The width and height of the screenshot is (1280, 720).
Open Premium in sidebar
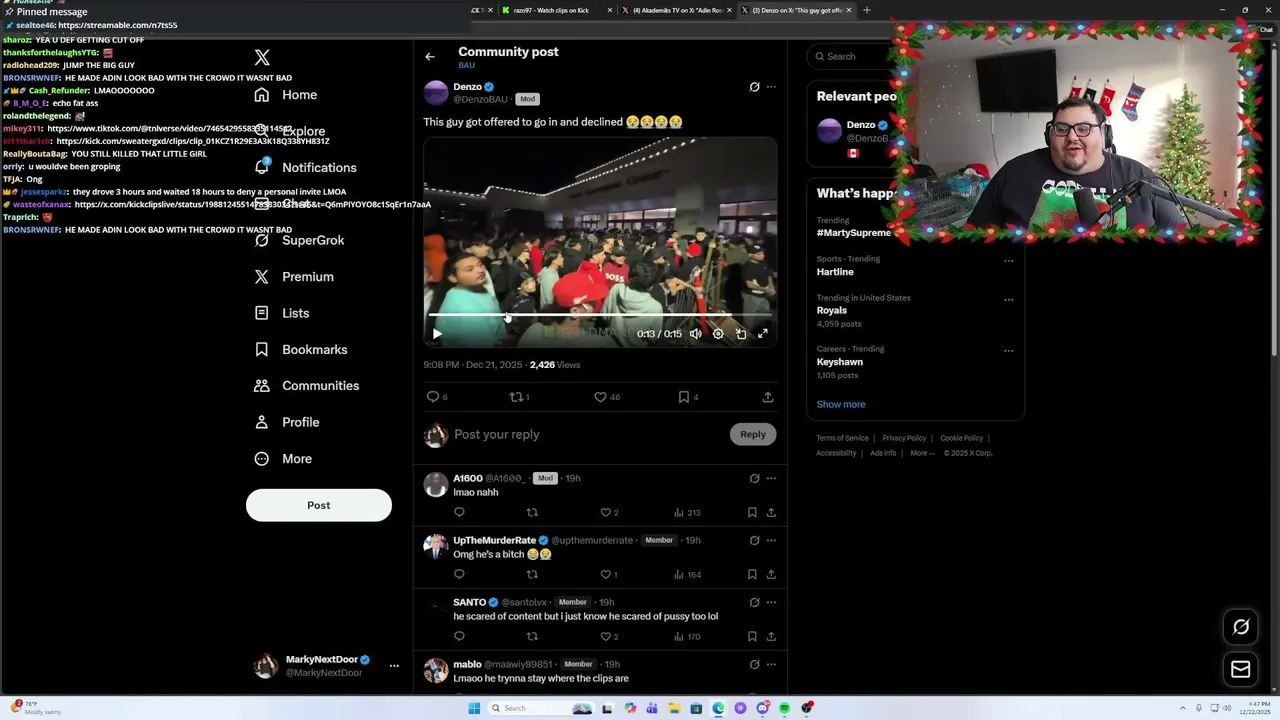pyautogui.click(x=294, y=277)
